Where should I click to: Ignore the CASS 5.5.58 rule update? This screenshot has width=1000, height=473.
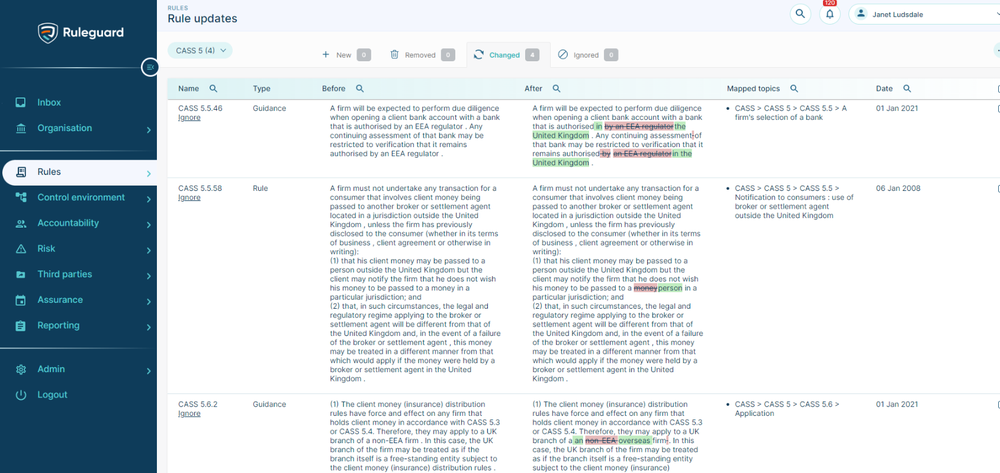point(189,198)
